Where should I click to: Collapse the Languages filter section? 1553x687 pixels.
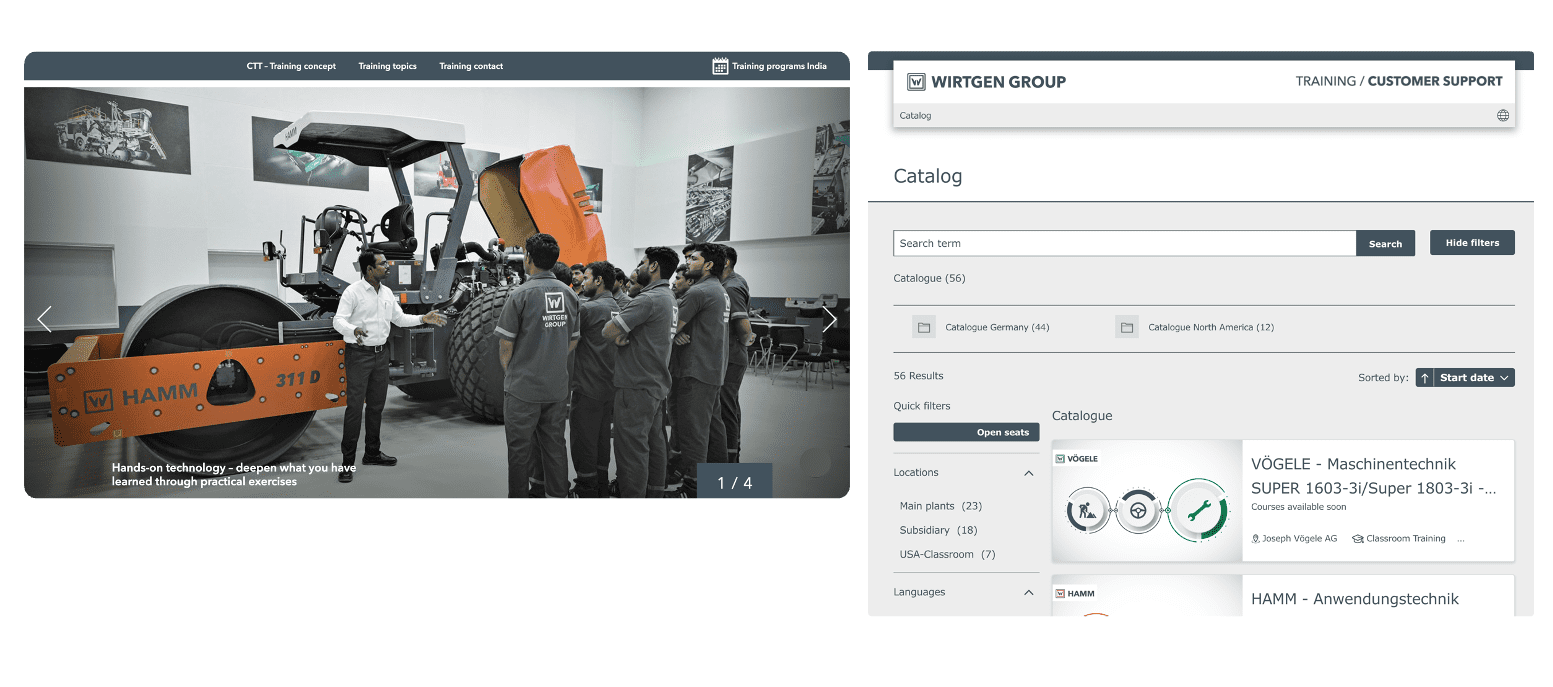[1029, 593]
